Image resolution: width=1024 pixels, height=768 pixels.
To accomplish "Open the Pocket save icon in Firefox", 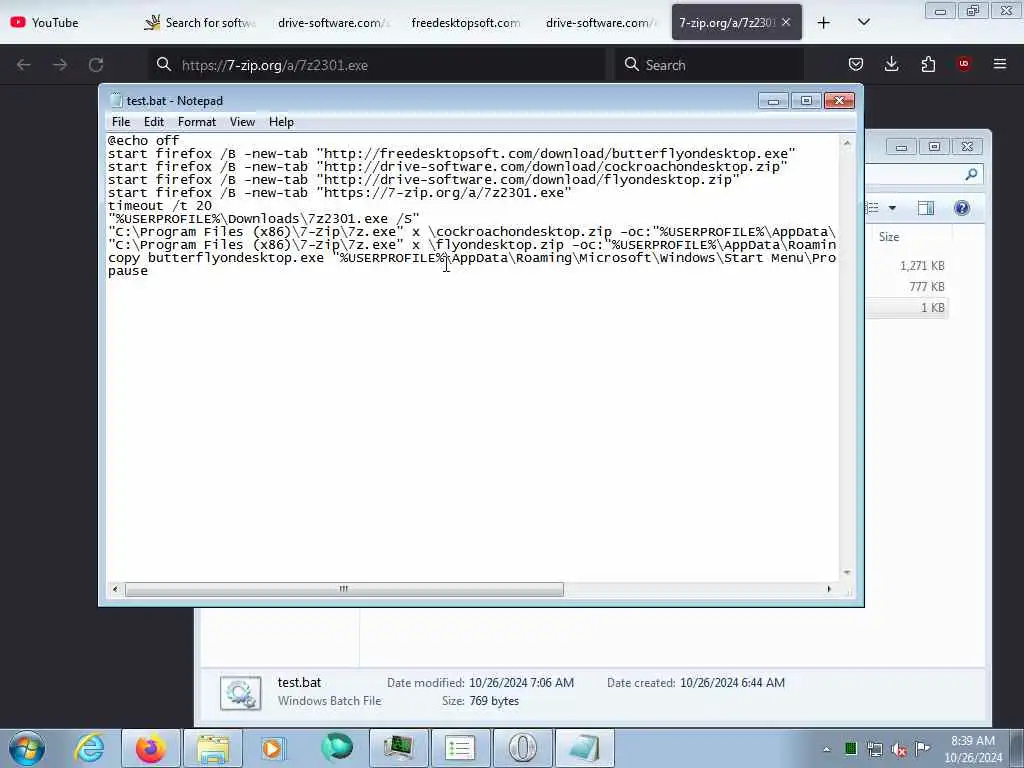I will [856, 64].
